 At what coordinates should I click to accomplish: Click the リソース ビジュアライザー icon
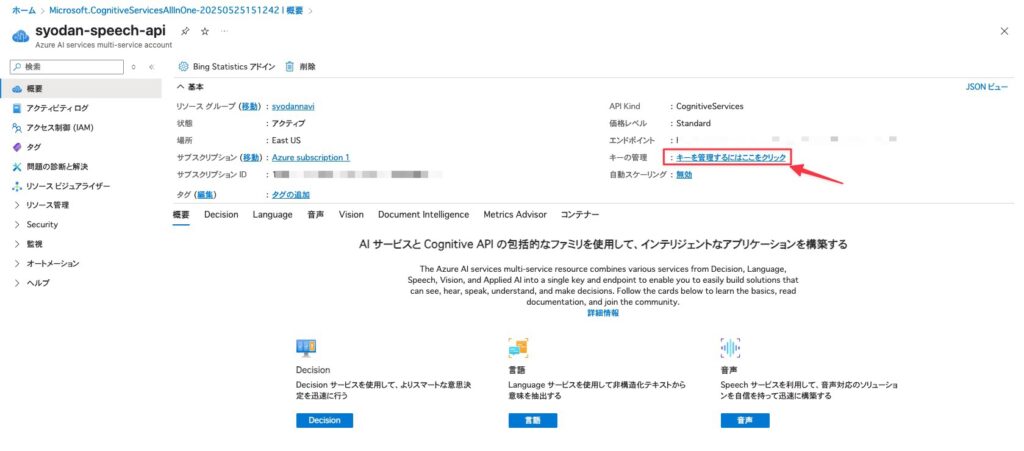pyautogui.click(x=17, y=186)
